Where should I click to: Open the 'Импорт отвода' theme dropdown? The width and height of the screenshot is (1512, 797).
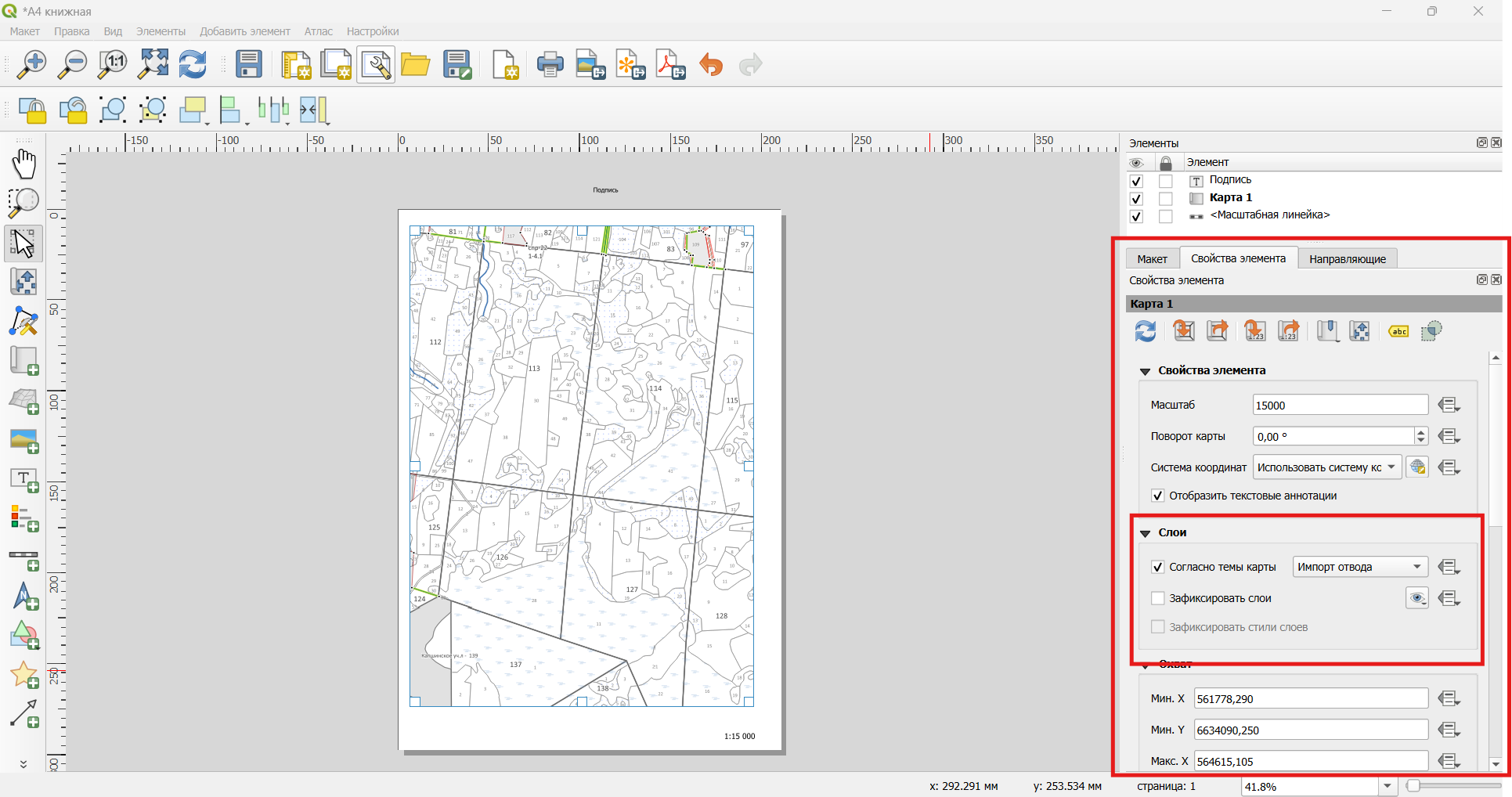(x=1360, y=567)
